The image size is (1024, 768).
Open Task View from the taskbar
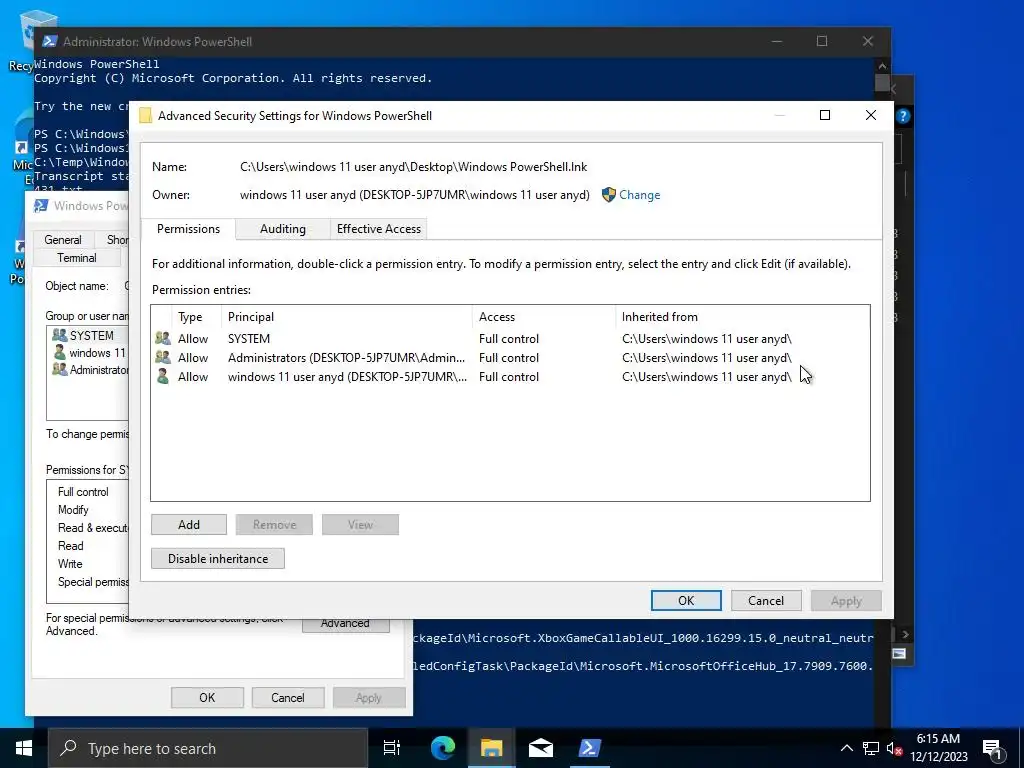[x=392, y=748]
